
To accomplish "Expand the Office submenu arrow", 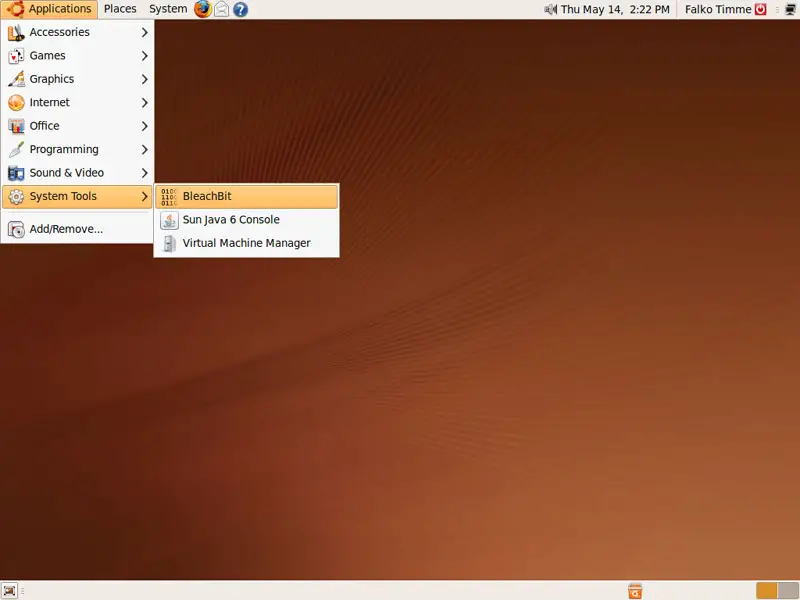I will tap(144, 126).
